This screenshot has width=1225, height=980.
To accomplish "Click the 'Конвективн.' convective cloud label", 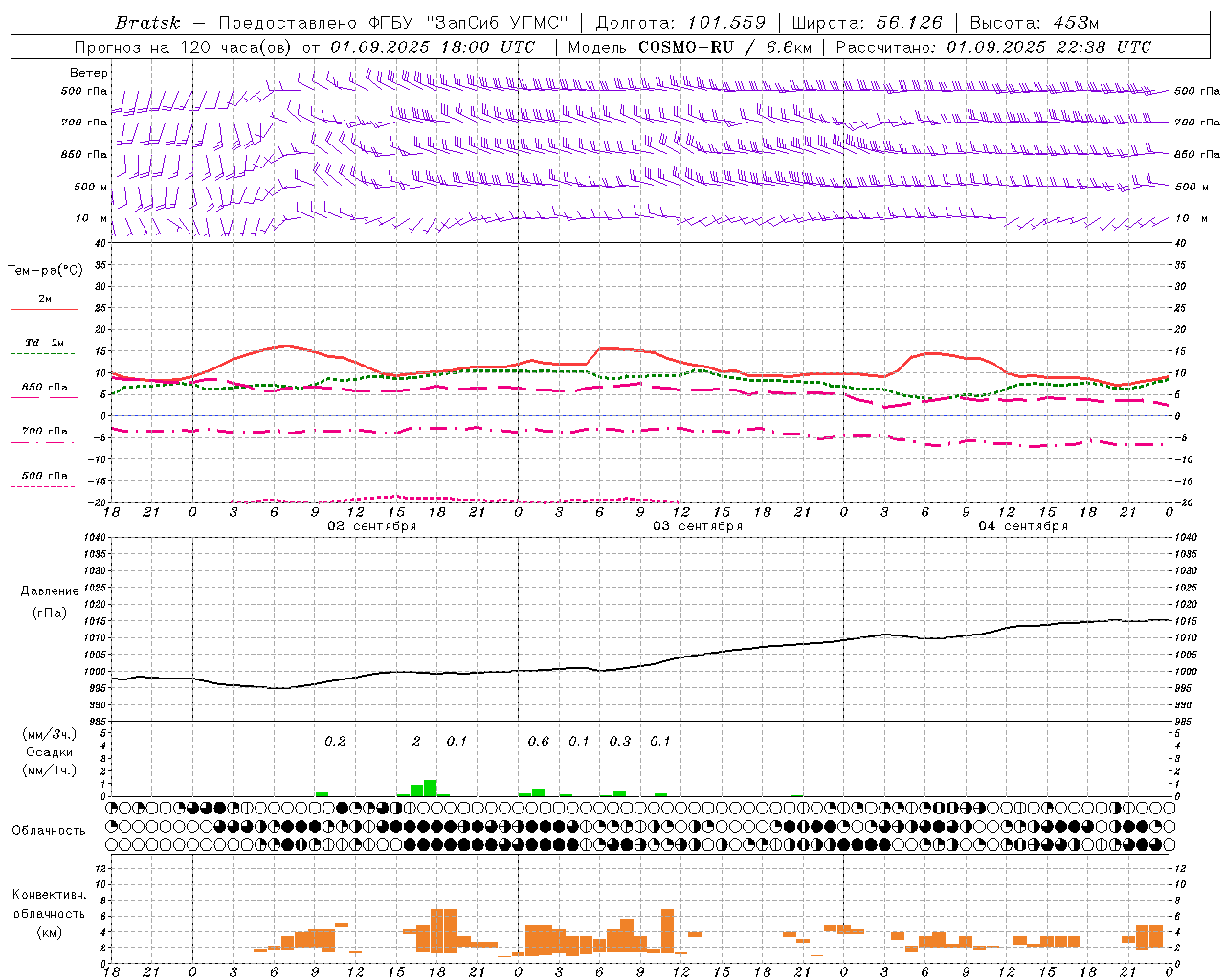I will click(x=49, y=895).
